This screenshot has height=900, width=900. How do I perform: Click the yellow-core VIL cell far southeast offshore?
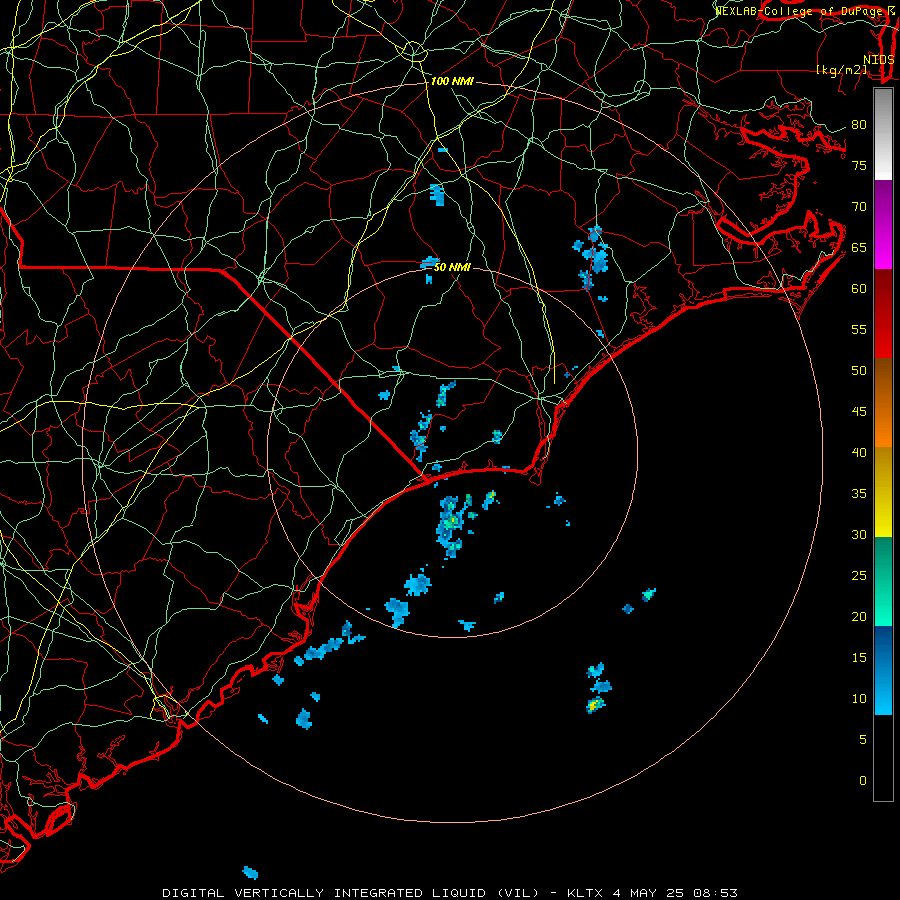(595, 704)
